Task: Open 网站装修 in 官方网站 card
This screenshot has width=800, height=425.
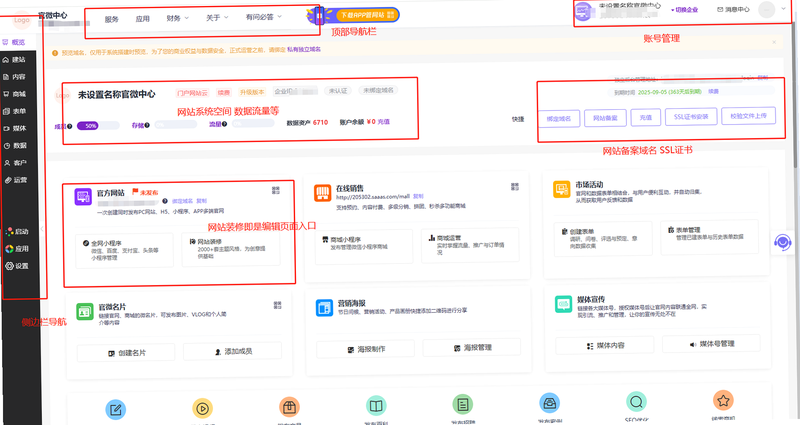Action: pyautogui.click(x=231, y=249)
